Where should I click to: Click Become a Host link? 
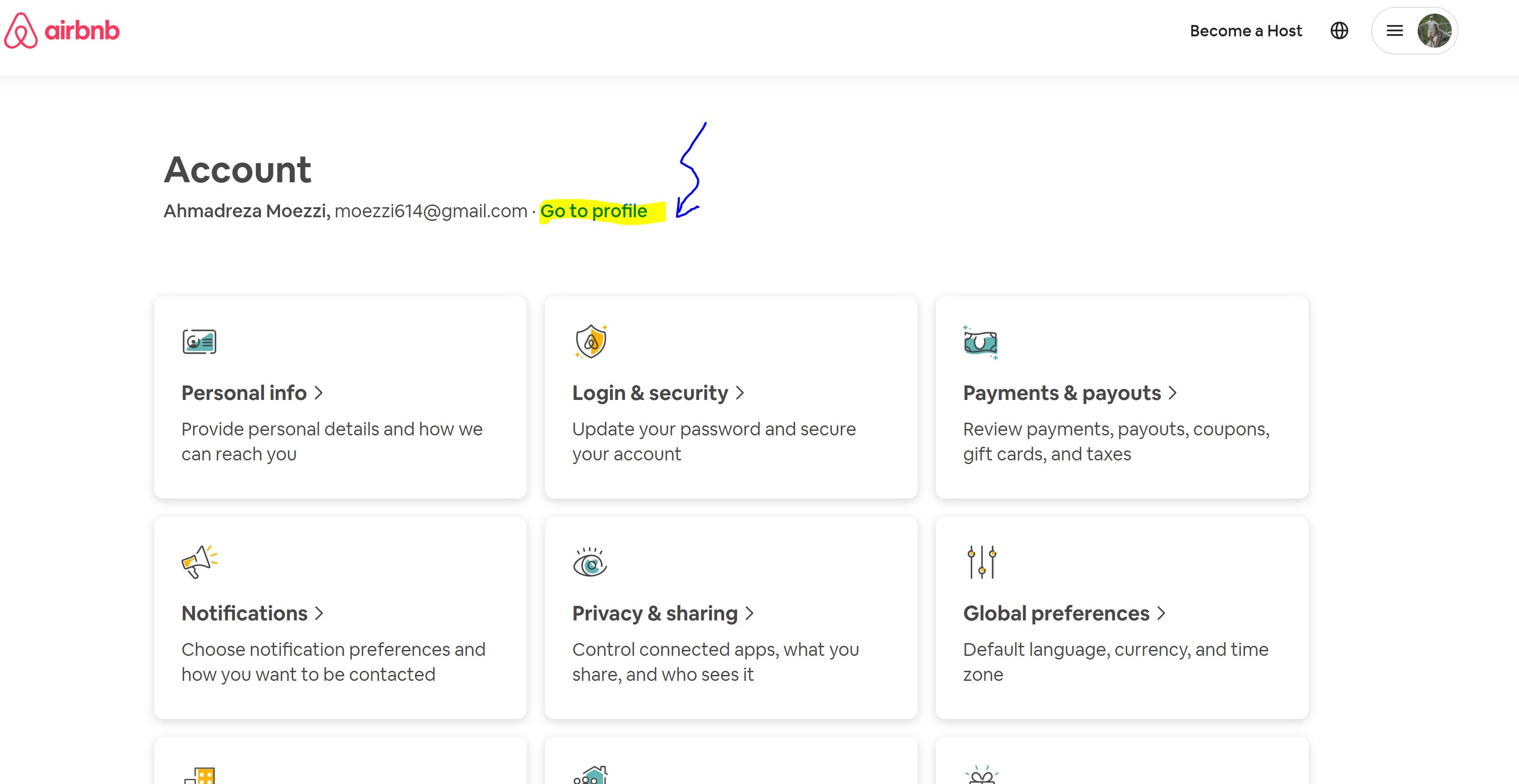click(1245, 30)
